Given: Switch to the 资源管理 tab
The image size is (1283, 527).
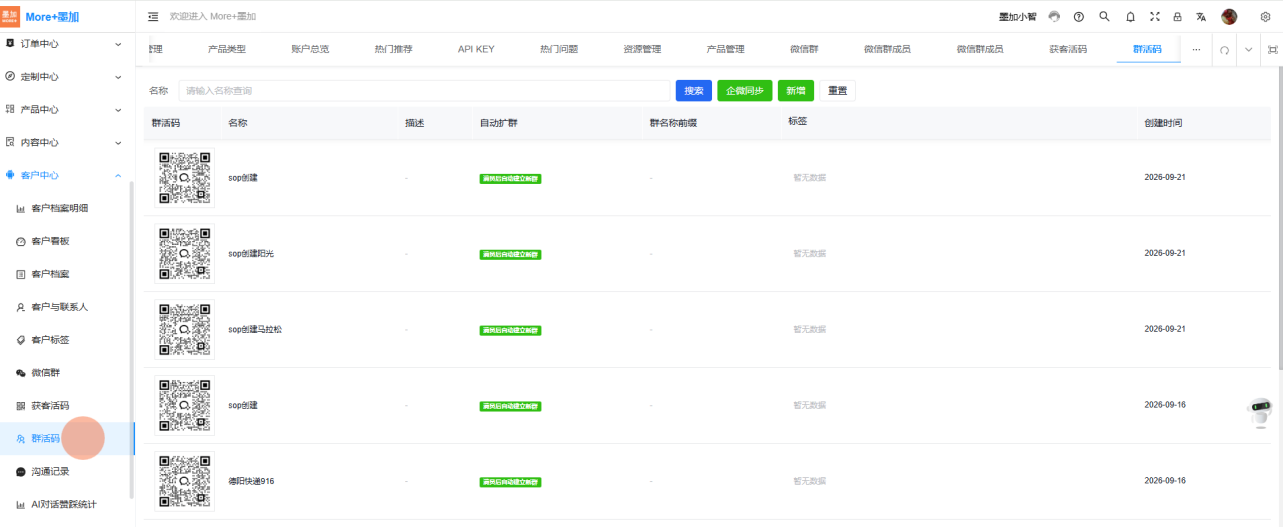Looking at the screenshot, I should click(x=642, y=49).
